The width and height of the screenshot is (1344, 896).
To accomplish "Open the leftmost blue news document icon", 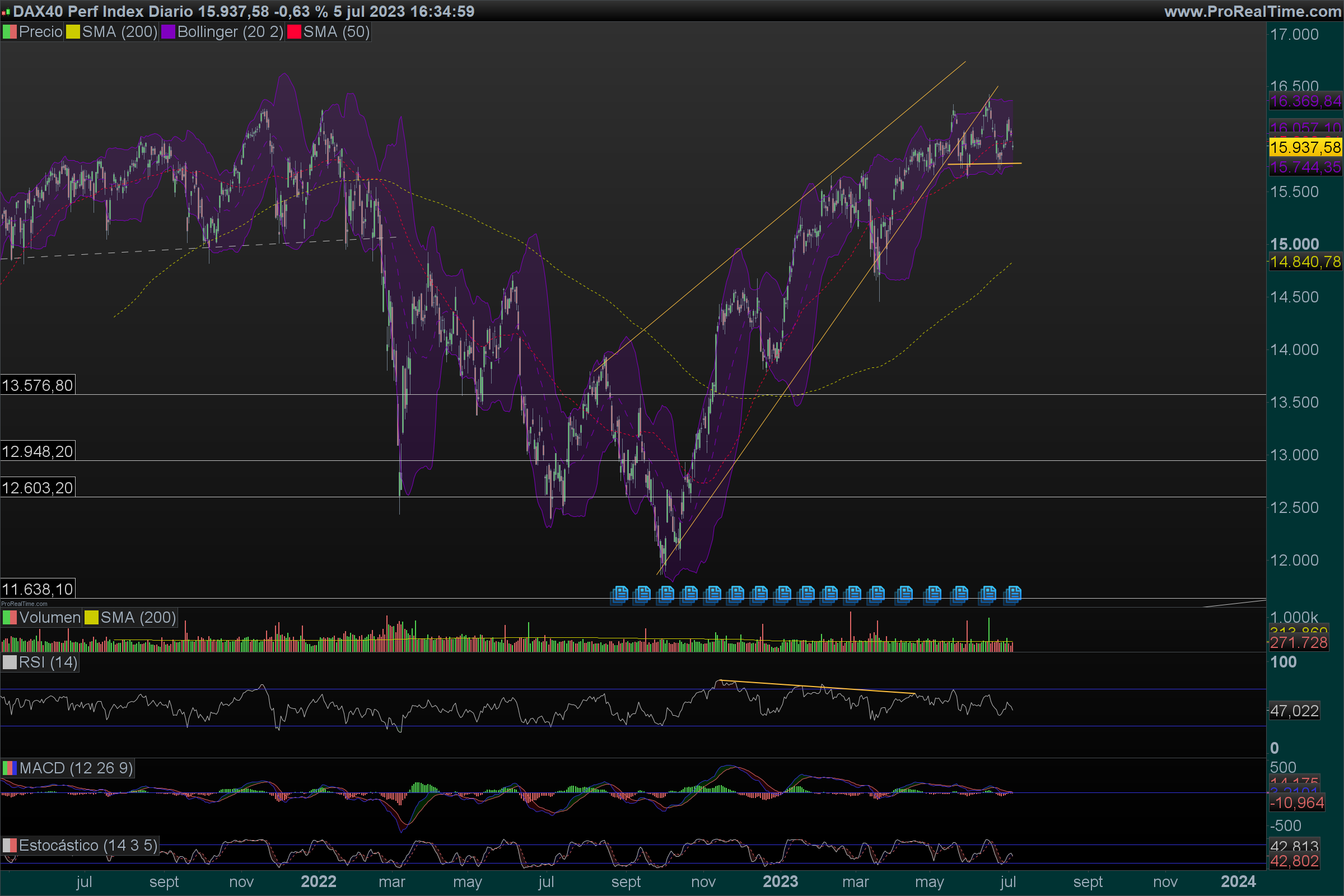I will 620,594.
